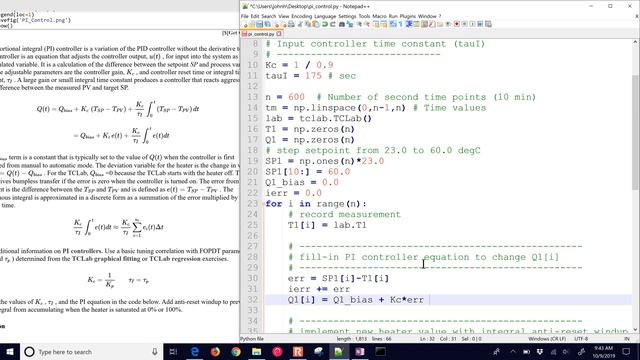Click the line 'SP1[10:] = 60.0'
The height and width of the screenshot is (360, 640).
tap(307, 171)
